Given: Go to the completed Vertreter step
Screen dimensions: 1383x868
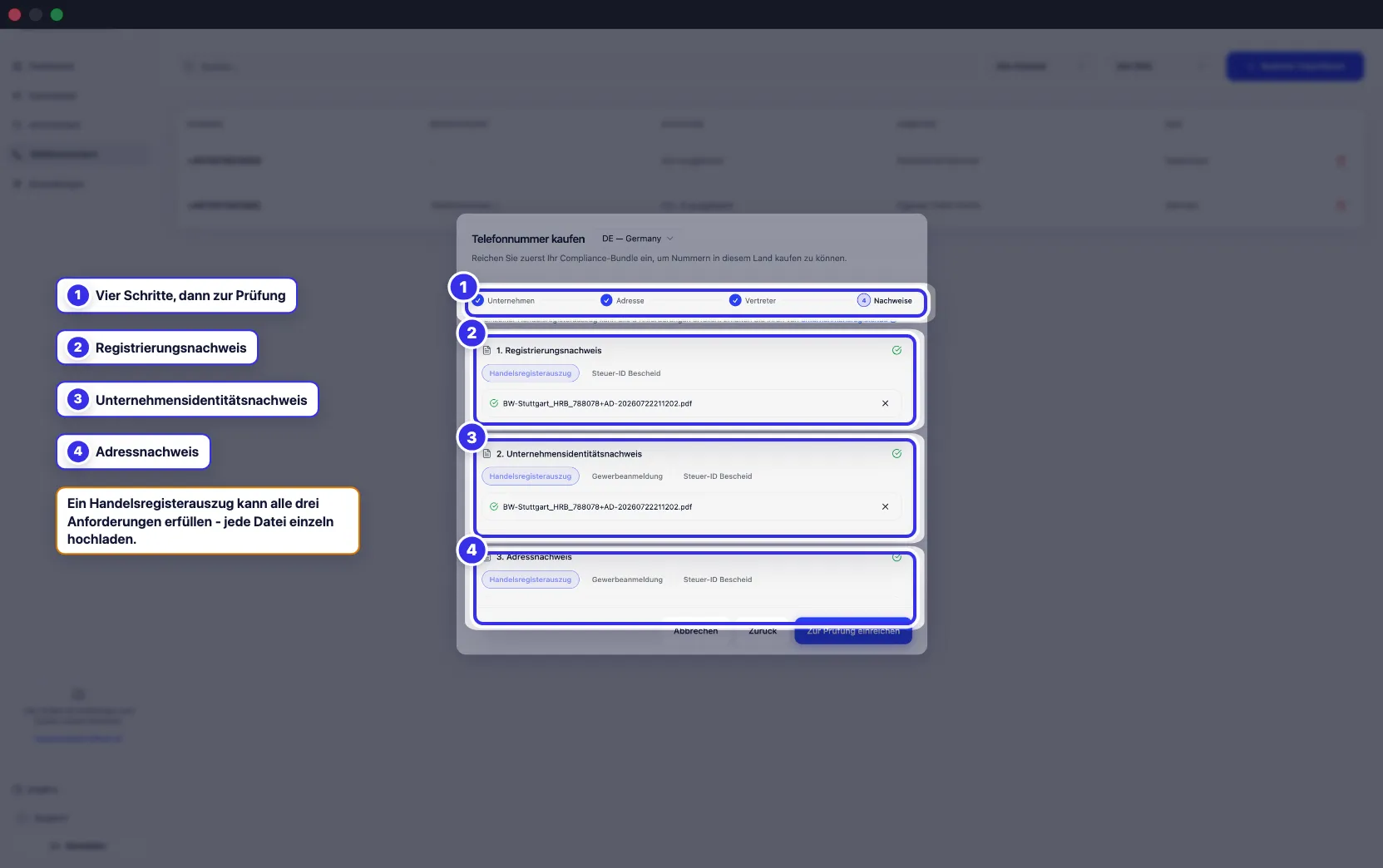Looking at the screenshot, I should [x=753, y=300].
